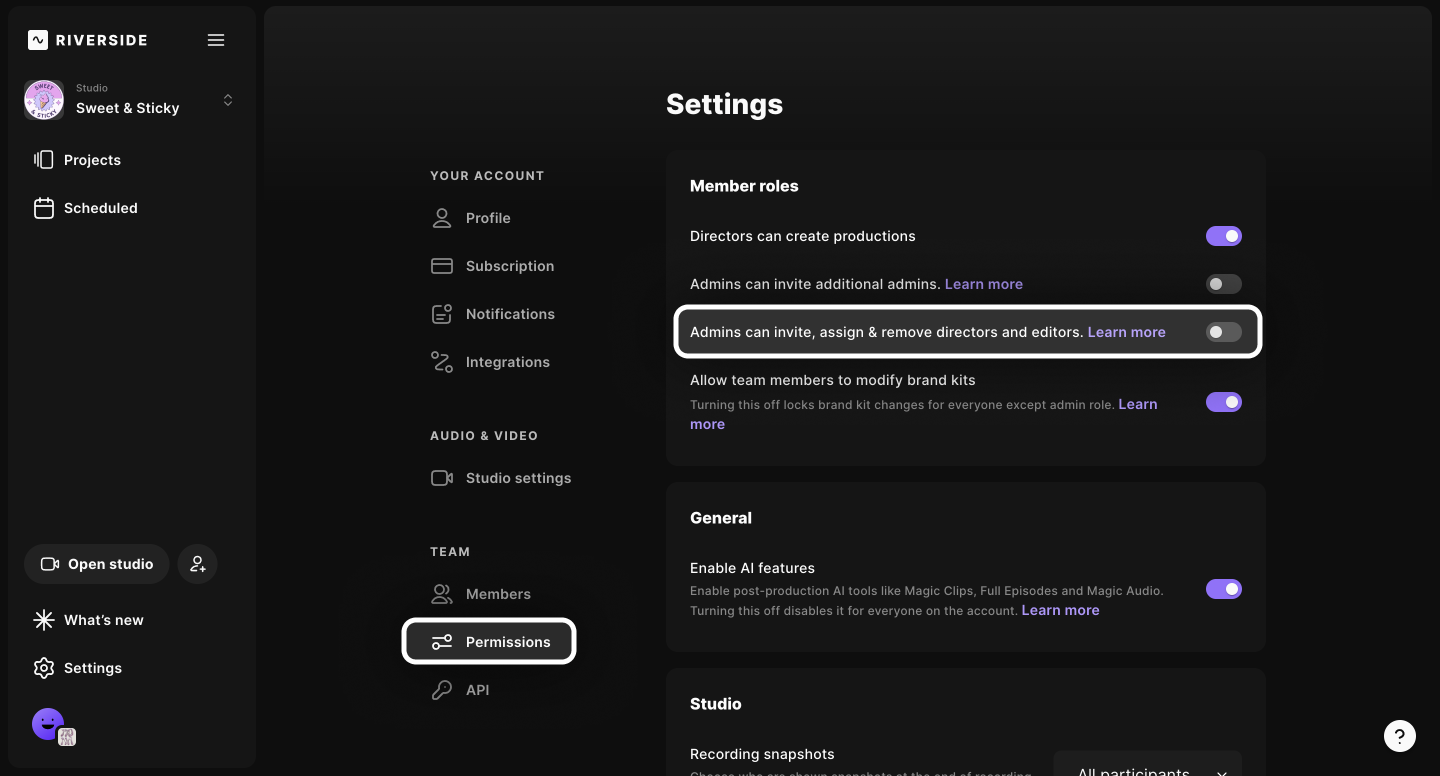Screen dimensions: 1440x776
Task: Disable Directors can create productions toggle
Action: (1223, 236)
